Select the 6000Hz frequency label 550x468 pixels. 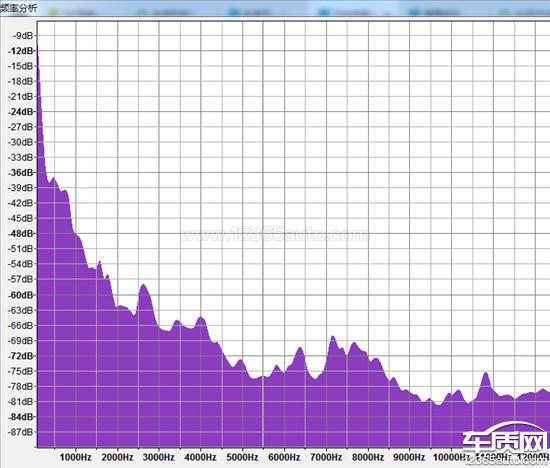tap(284, 457)
